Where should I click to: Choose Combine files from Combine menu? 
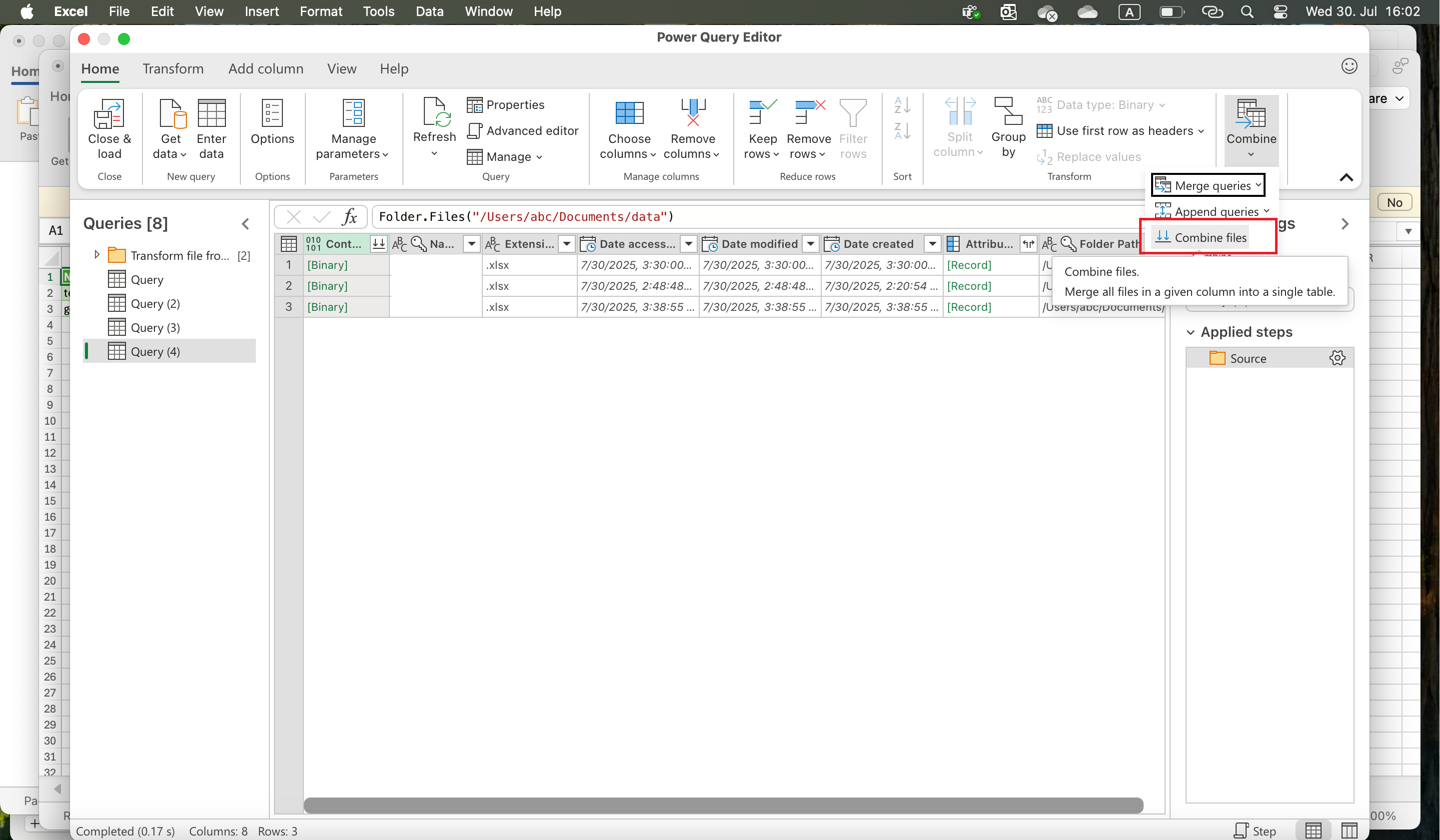pyautogui.click(x=1201, y=237)
